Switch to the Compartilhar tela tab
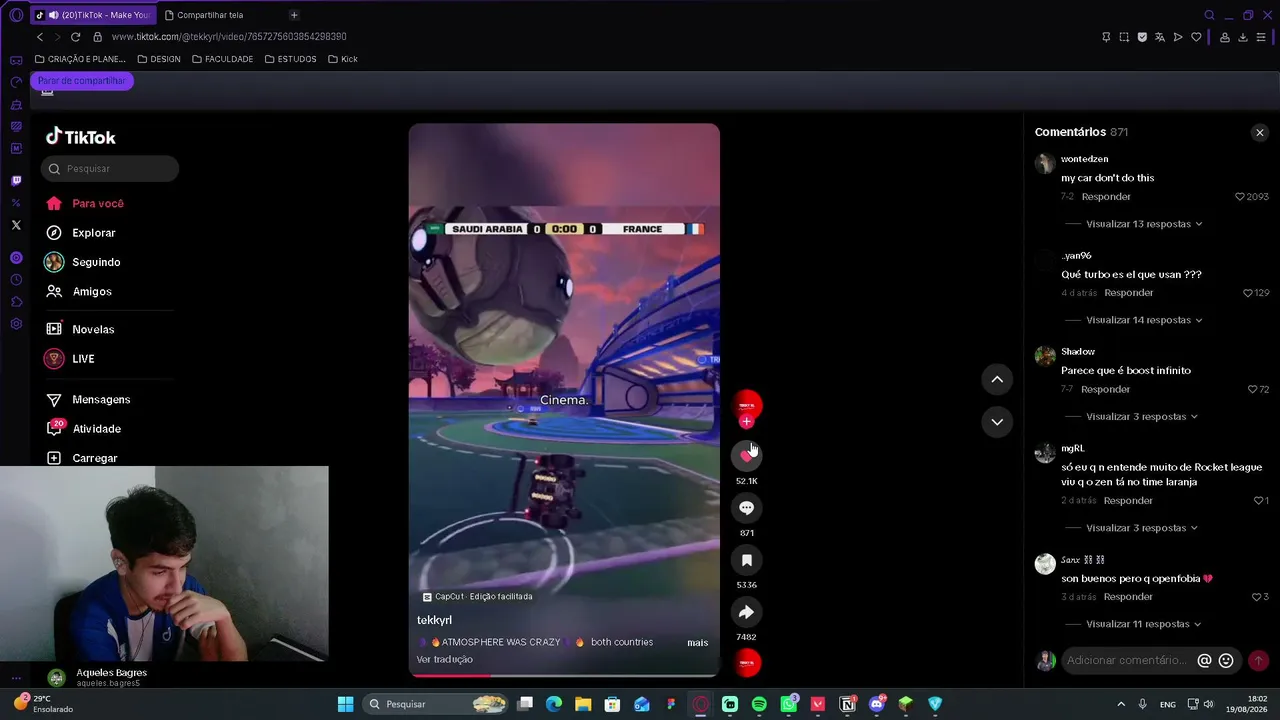 (210, 15)
